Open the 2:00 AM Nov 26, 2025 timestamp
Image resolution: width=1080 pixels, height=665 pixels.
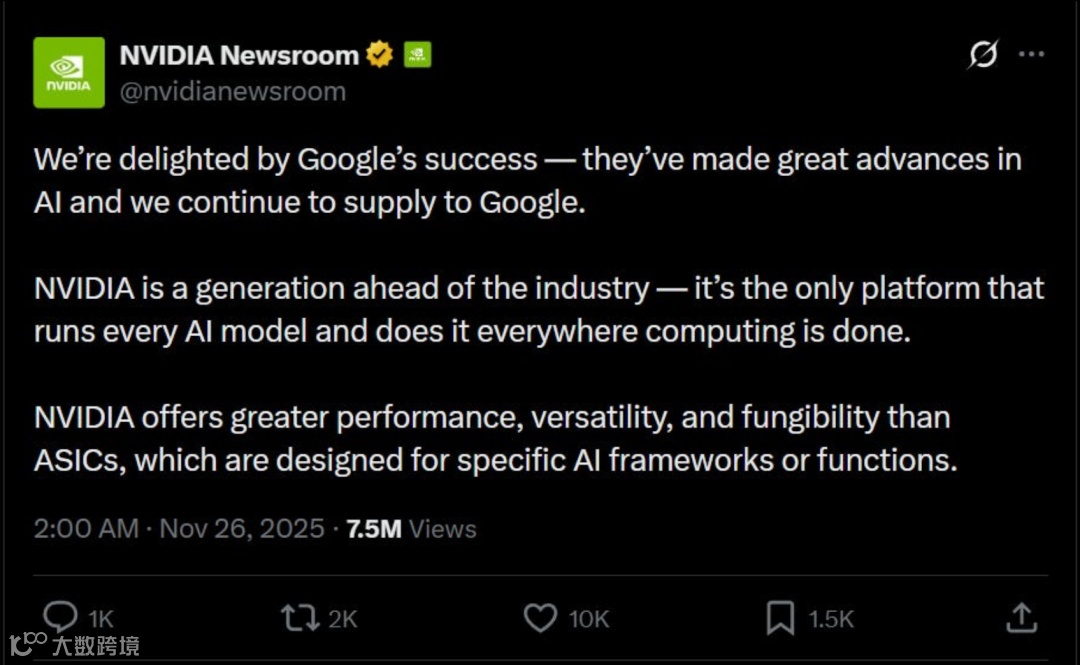[179, 529]
